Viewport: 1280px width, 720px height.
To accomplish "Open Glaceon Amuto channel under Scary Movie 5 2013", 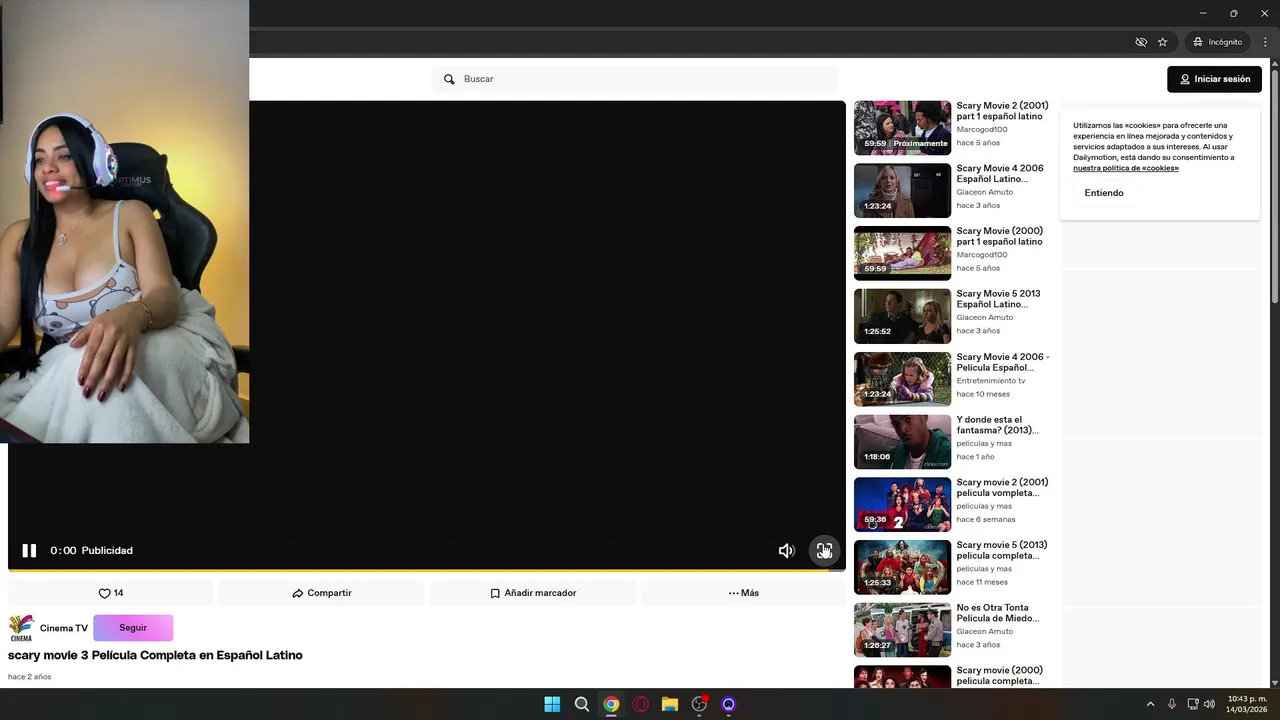I will point(984,317).
